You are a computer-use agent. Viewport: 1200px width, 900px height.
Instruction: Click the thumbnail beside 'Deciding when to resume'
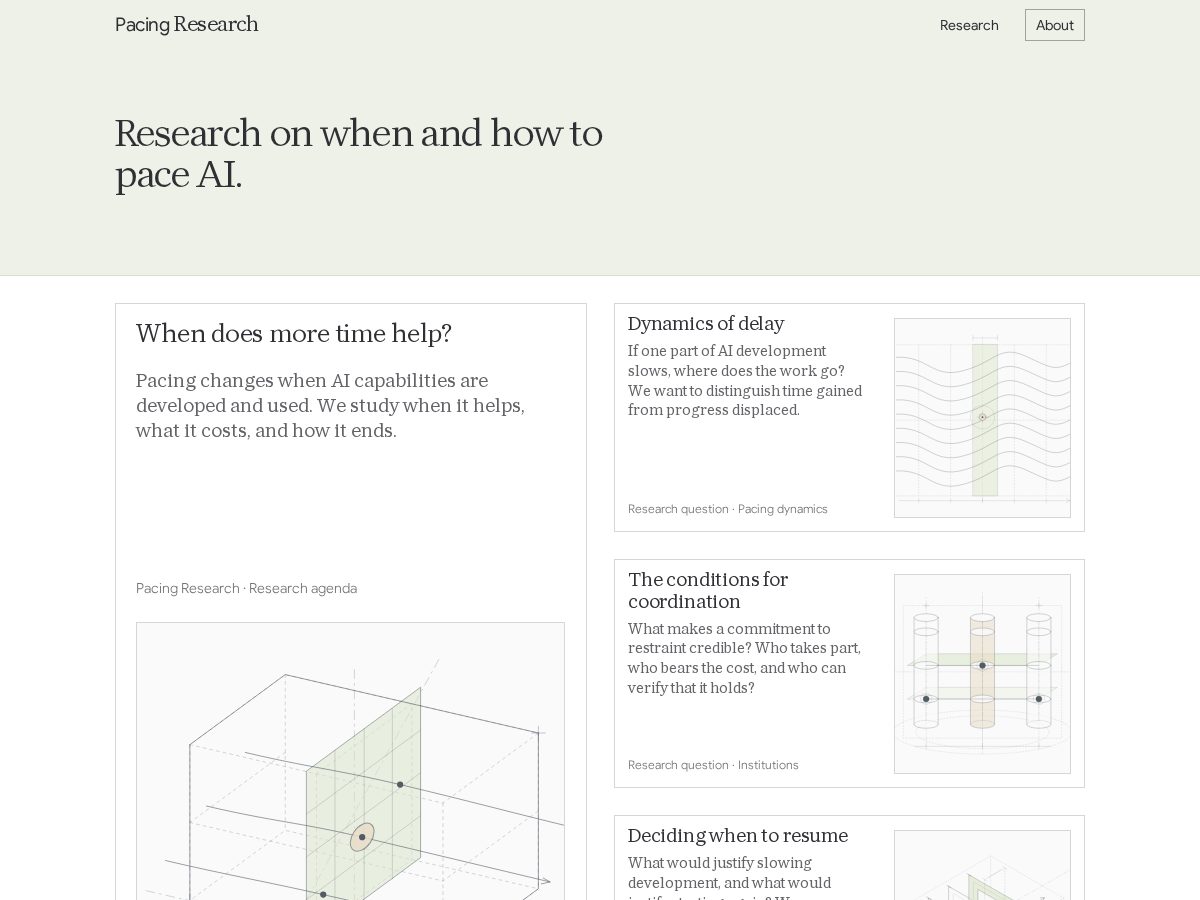coord(982,865)
